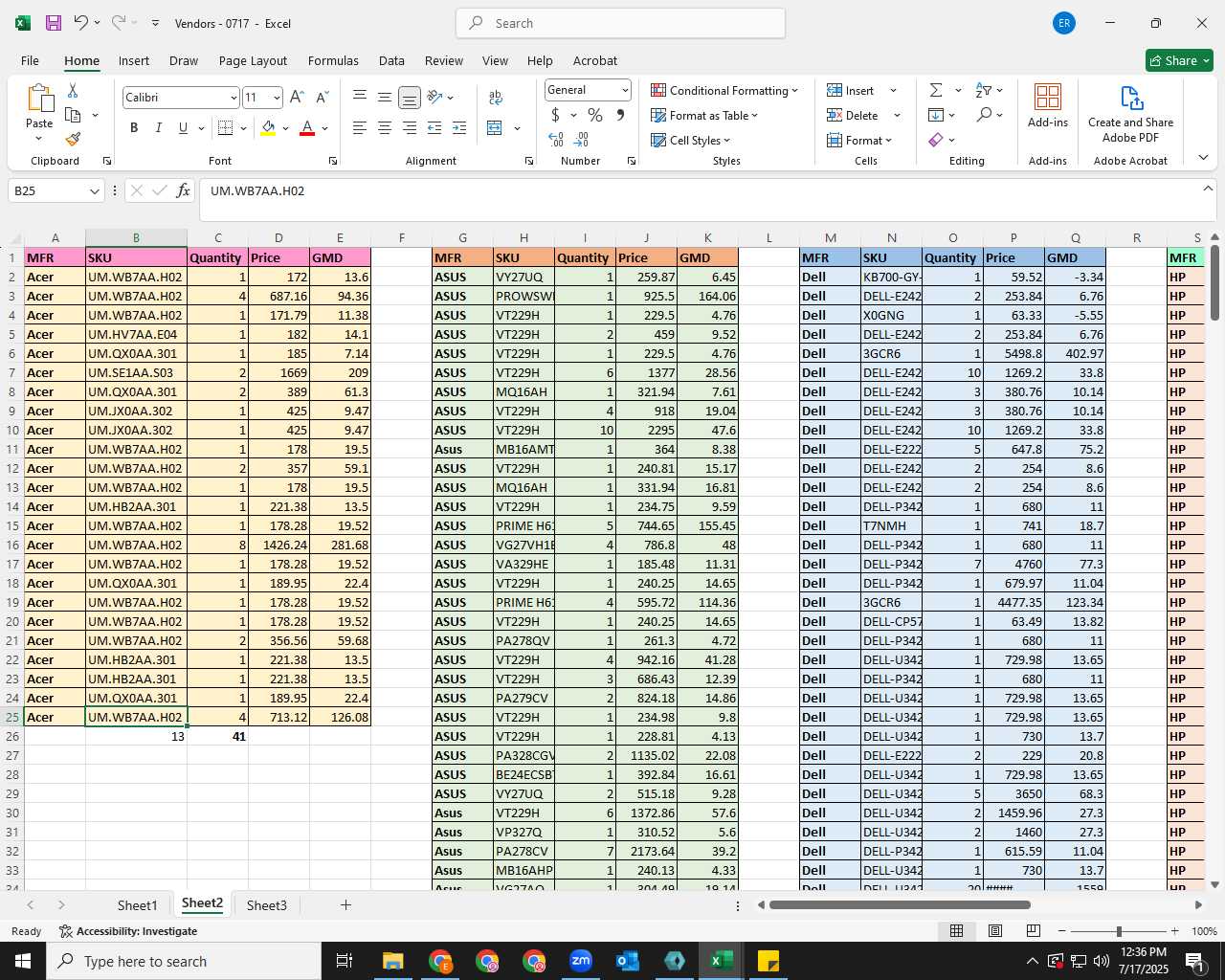This screenshot has width=1225, height=980.
Task: Toggle Underline formatting
Action: [183, 128]
